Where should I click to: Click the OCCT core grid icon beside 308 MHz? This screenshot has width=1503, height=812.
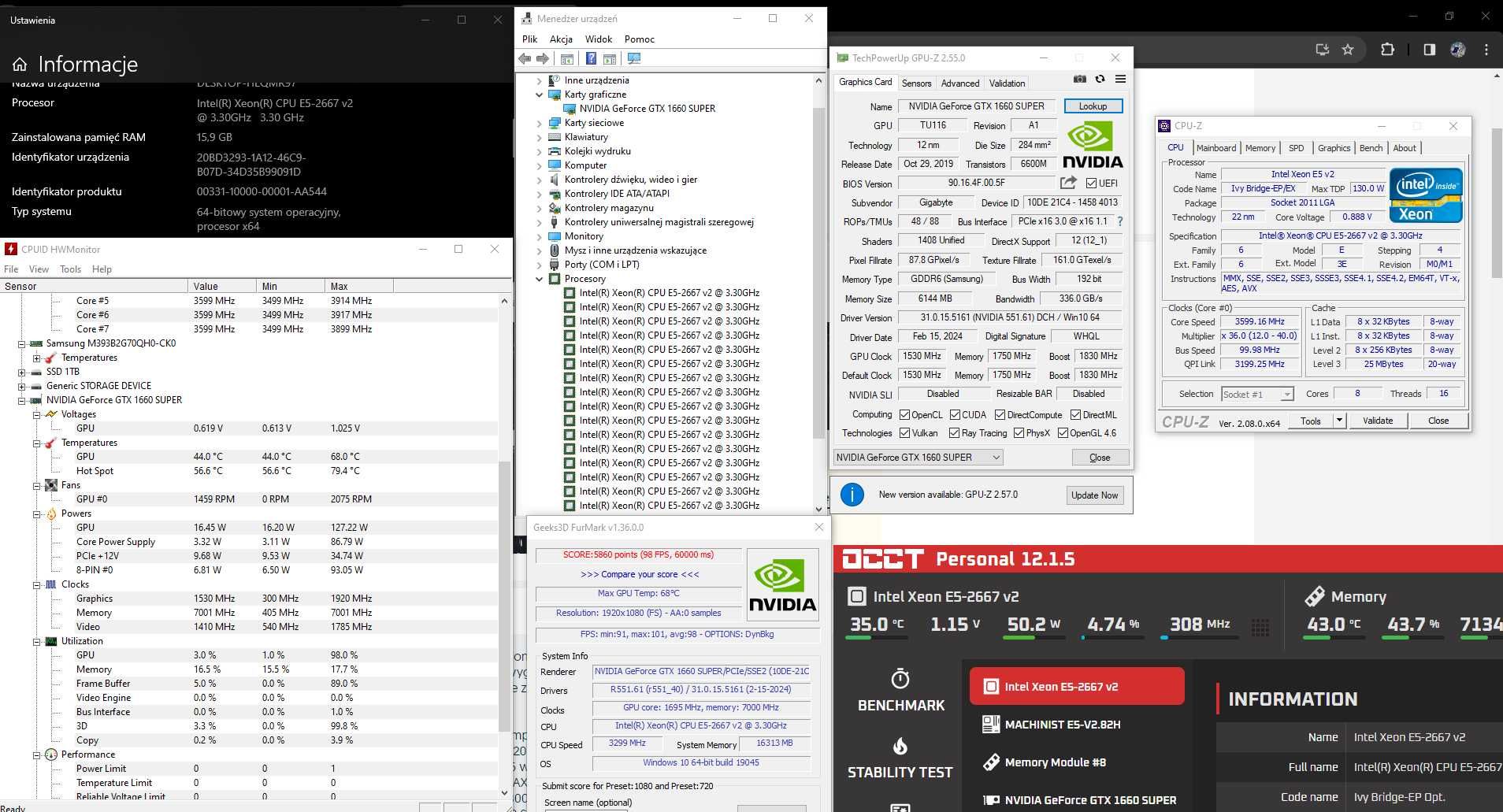[x=1260, y=627]
